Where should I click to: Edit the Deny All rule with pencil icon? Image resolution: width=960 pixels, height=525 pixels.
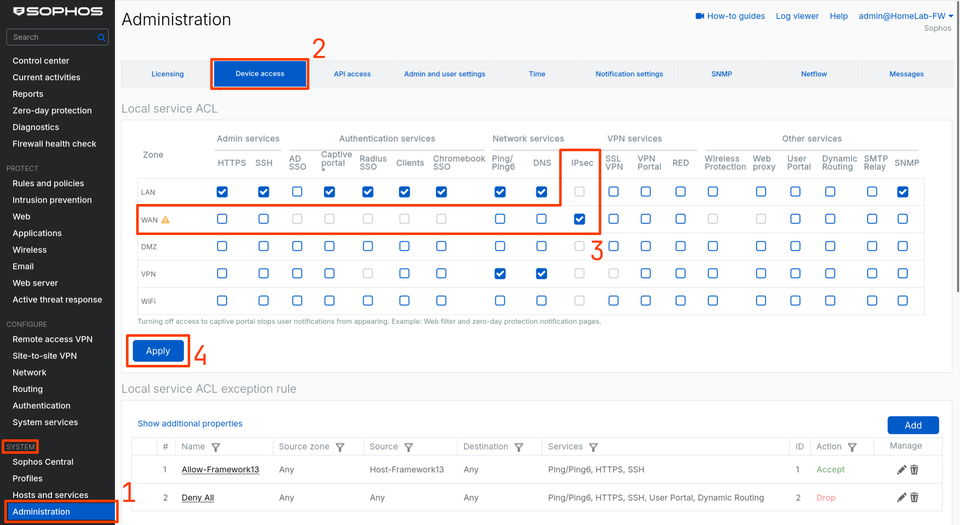[x=901, y=497]
